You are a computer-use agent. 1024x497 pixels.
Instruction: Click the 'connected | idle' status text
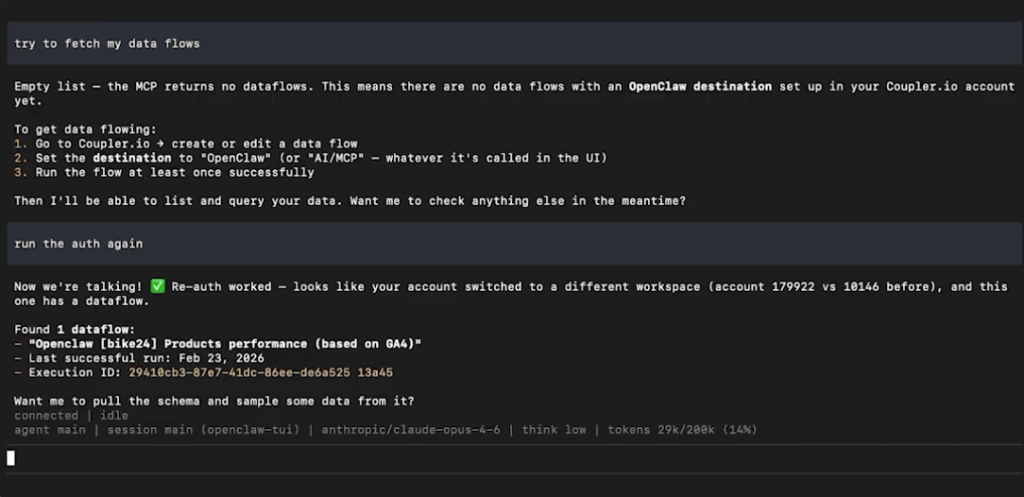coord(71,415)
